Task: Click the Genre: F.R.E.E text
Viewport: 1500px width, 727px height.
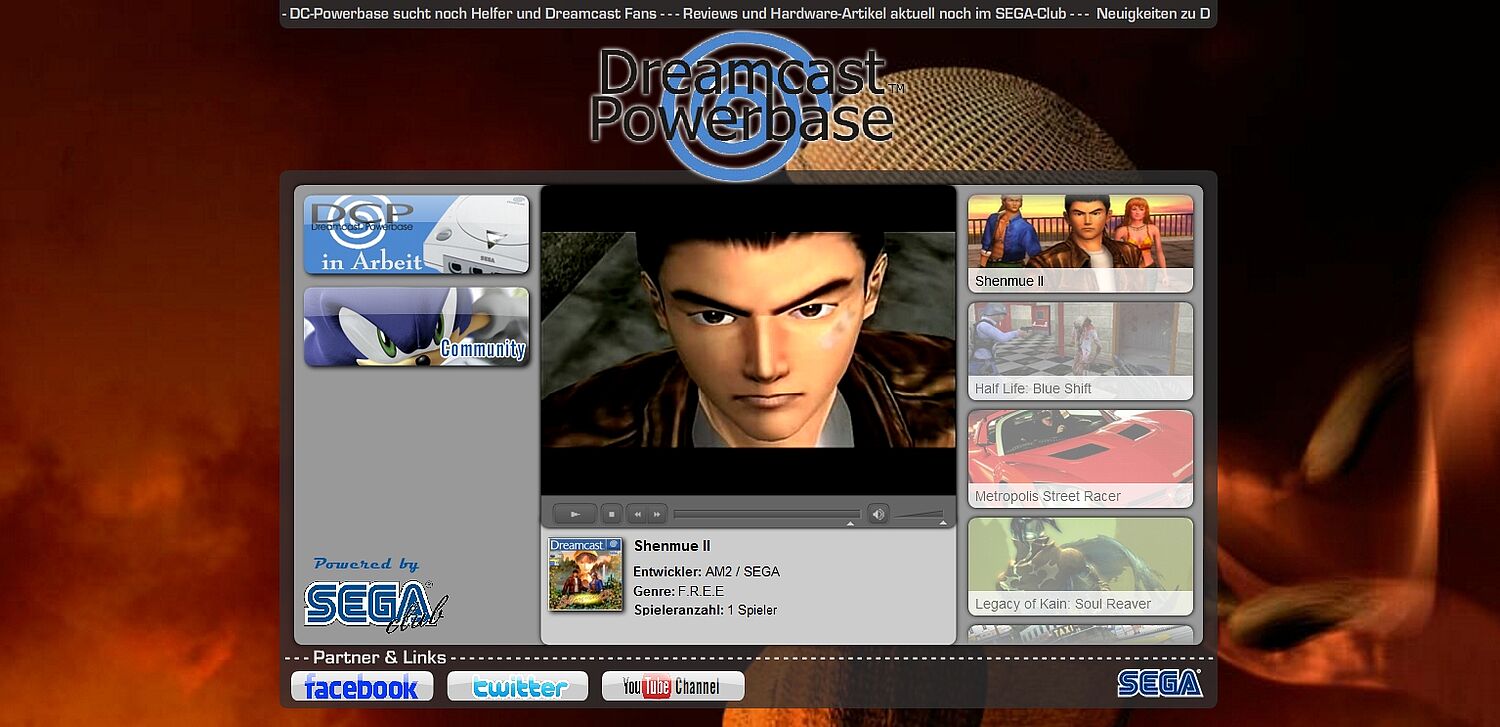Action: (x=679, y=591)
